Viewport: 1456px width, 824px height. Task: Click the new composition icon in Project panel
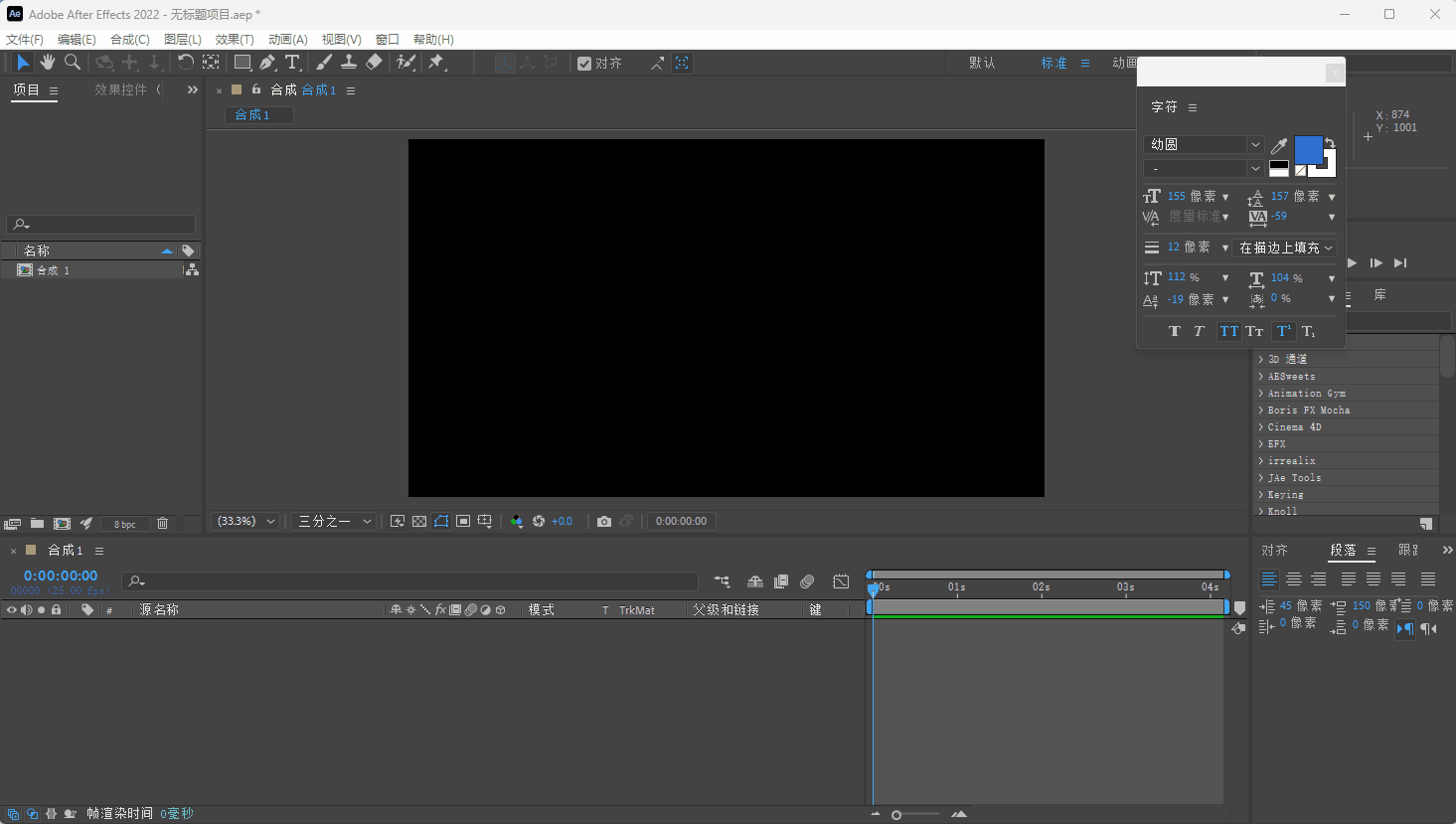coord(62,523)
